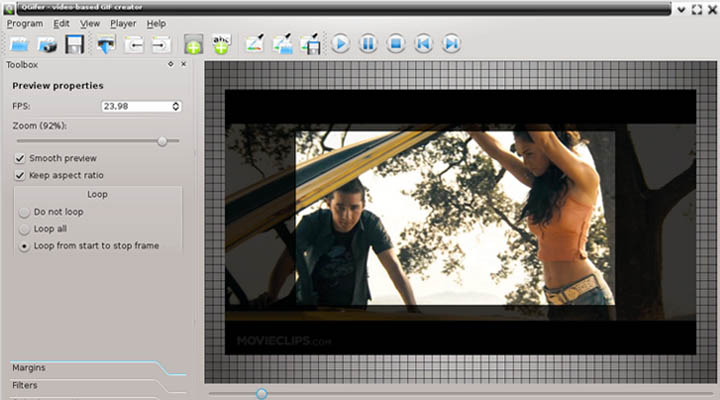Click the brush with floppy disk icon

(310, 44)
